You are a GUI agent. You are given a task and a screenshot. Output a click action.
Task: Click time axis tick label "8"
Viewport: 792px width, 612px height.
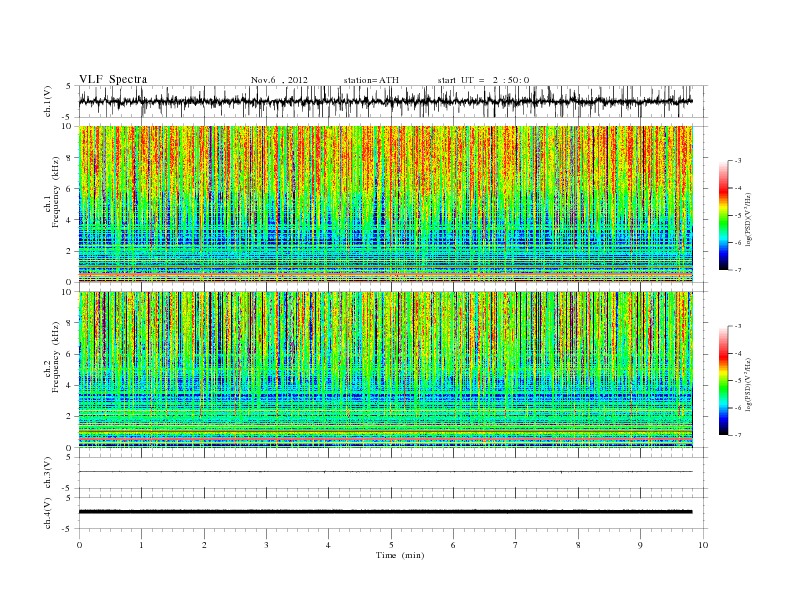(578, 545)
